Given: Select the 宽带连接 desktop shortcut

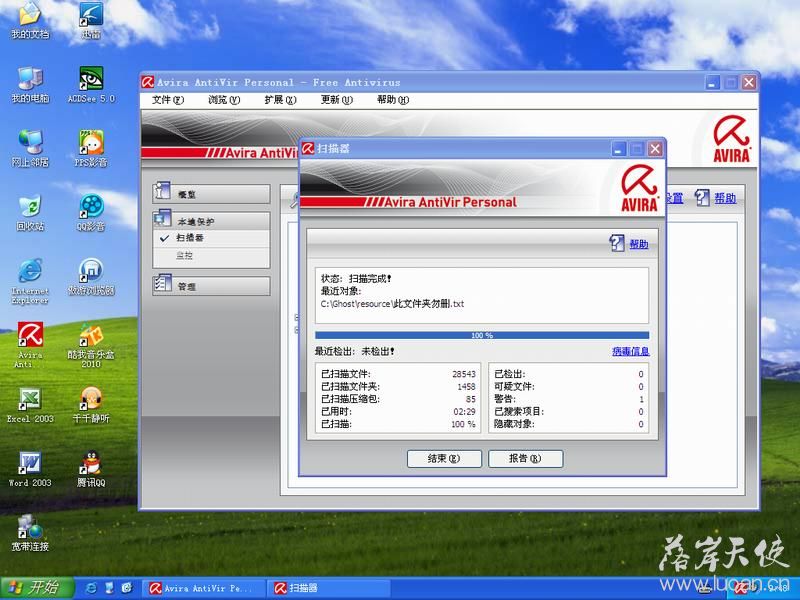Looking at the screenshot, I should point(30,533).
